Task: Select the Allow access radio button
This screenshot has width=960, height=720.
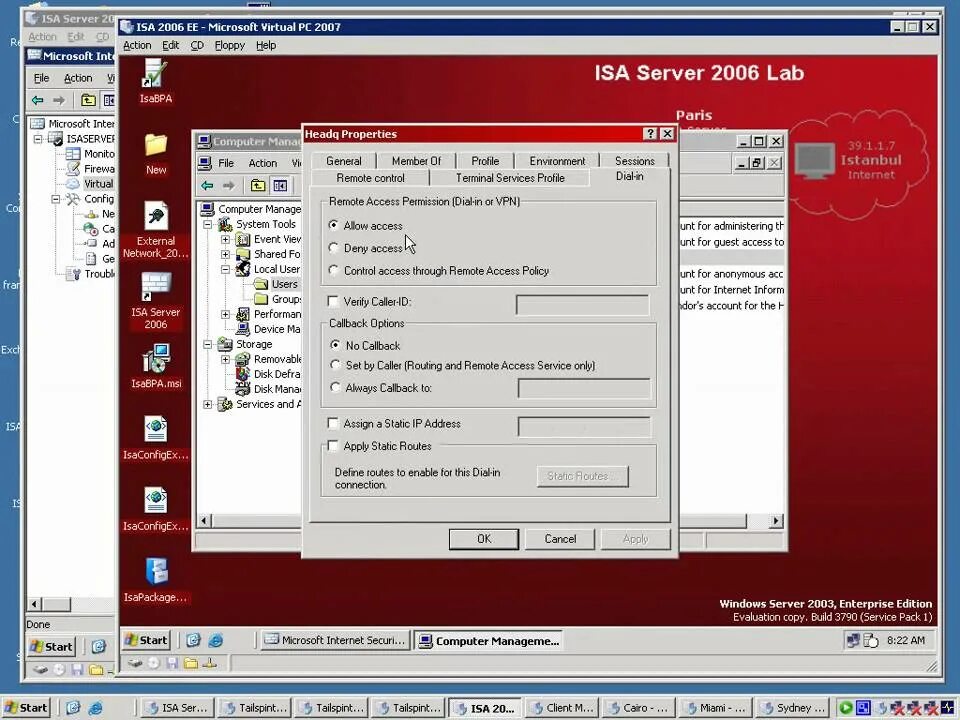Action: (x=334, y=225)
